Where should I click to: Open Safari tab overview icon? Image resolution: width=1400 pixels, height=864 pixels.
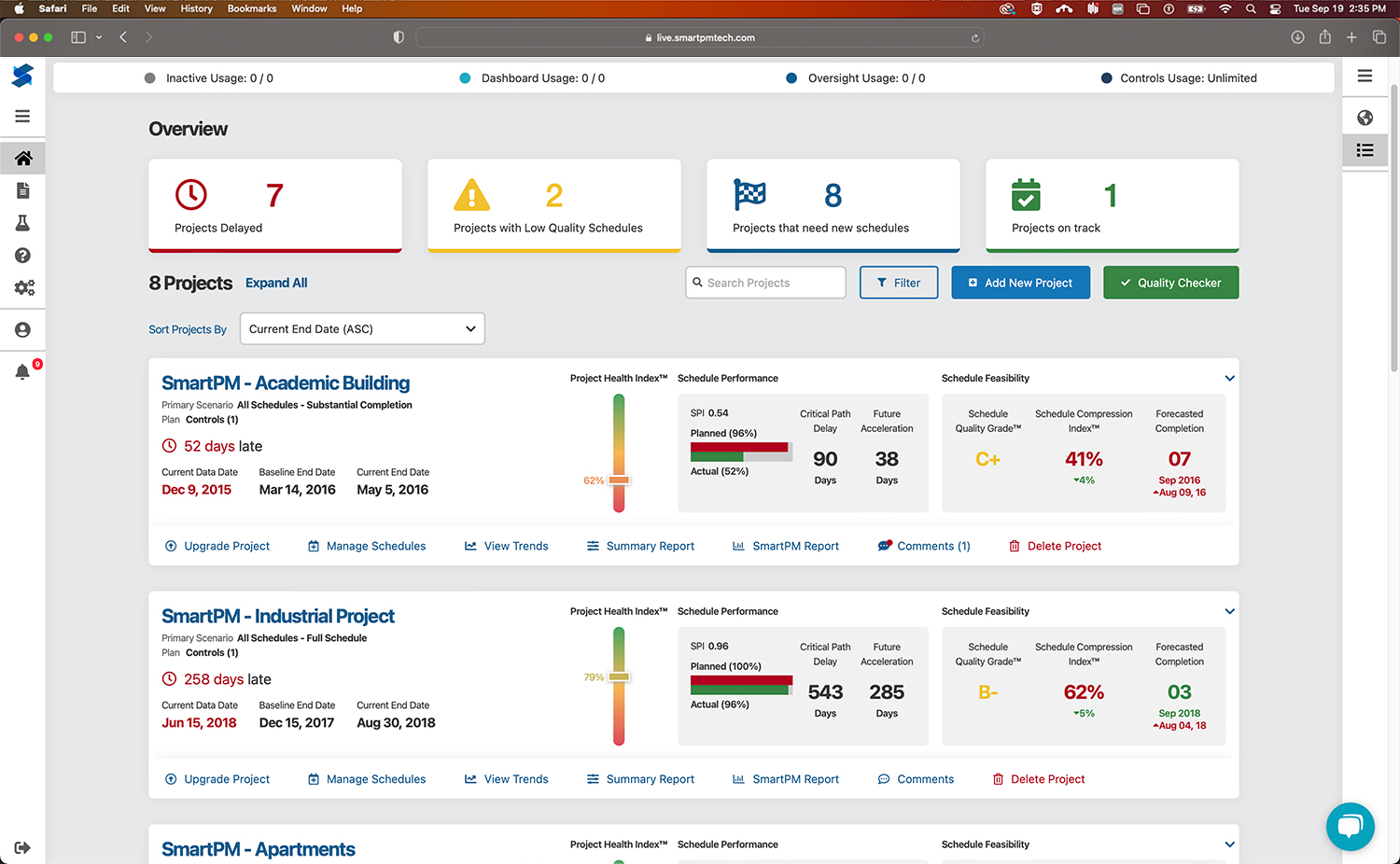(1379, 37)
